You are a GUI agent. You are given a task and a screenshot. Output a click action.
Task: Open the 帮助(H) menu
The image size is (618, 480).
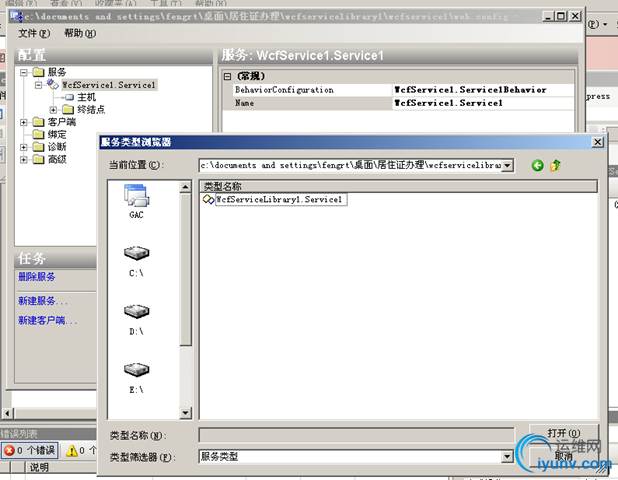(80, 33)
